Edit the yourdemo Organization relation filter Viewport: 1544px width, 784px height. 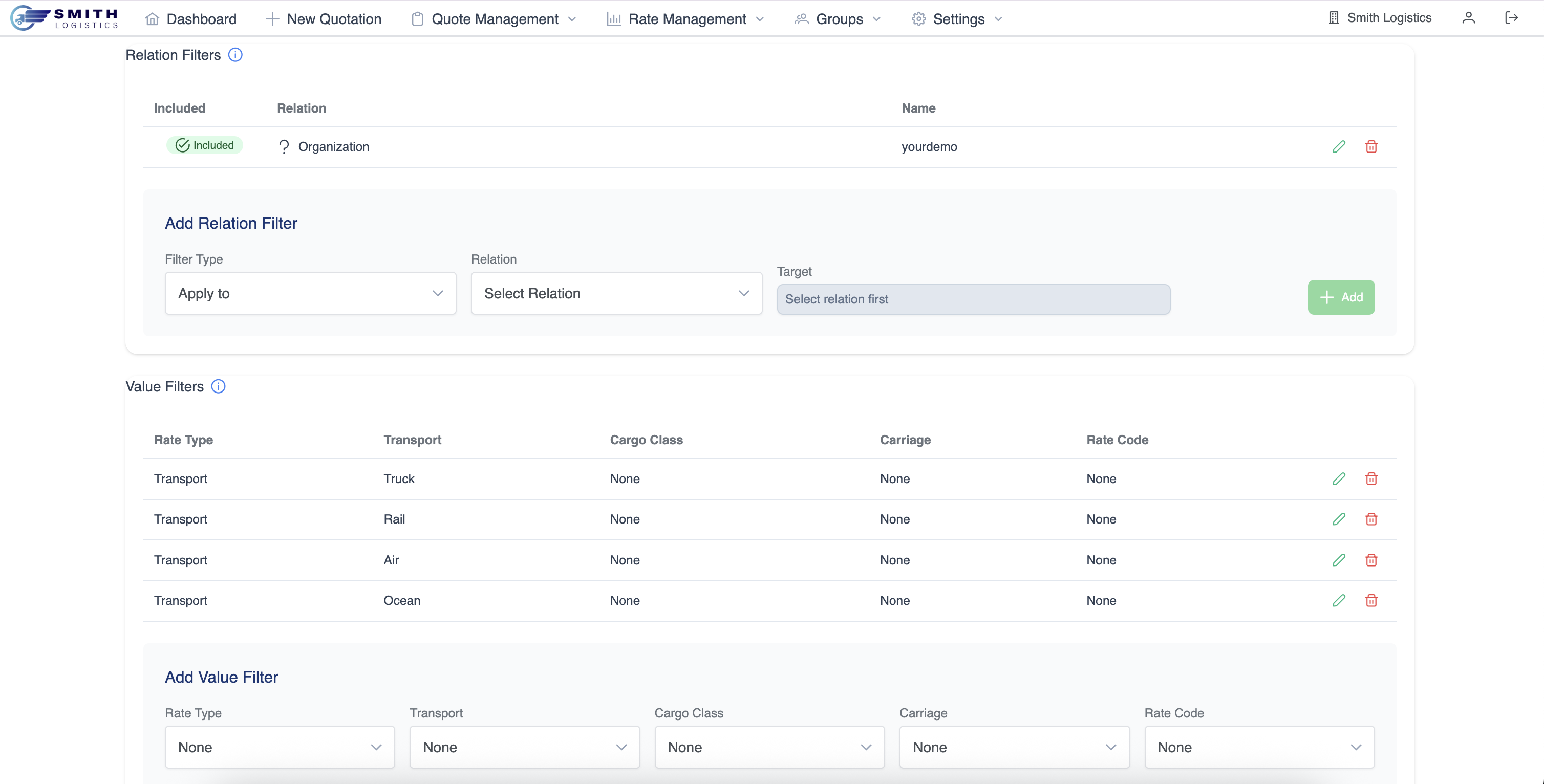coord(1338,147)
